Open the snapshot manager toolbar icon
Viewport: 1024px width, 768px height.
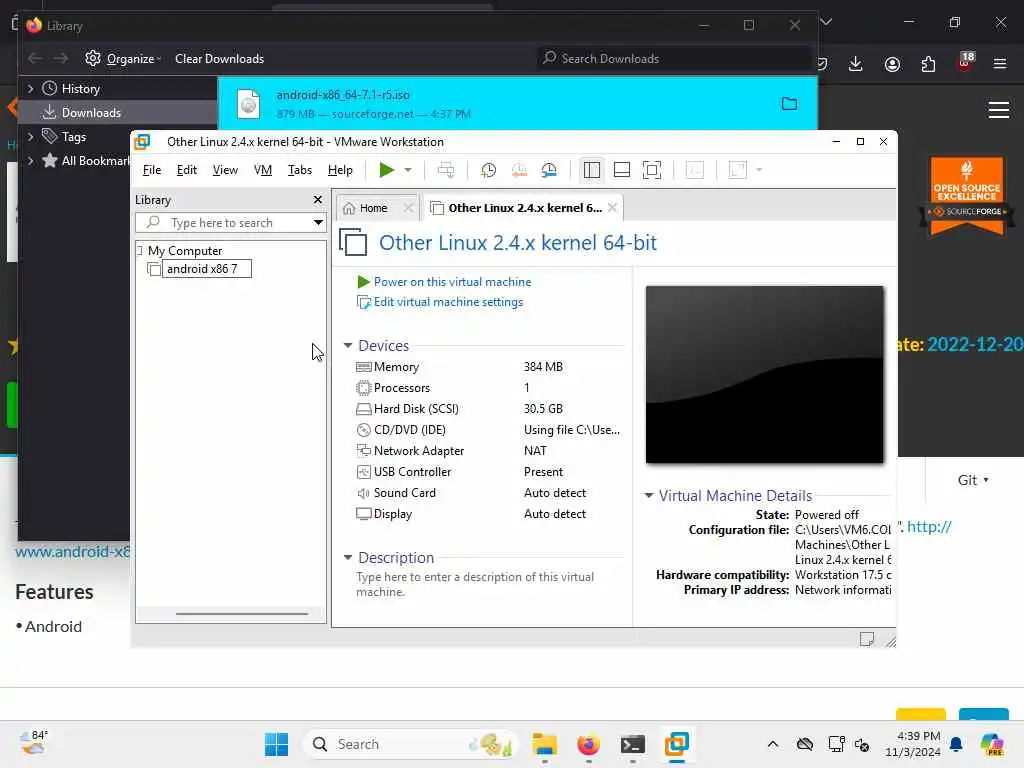549,170
